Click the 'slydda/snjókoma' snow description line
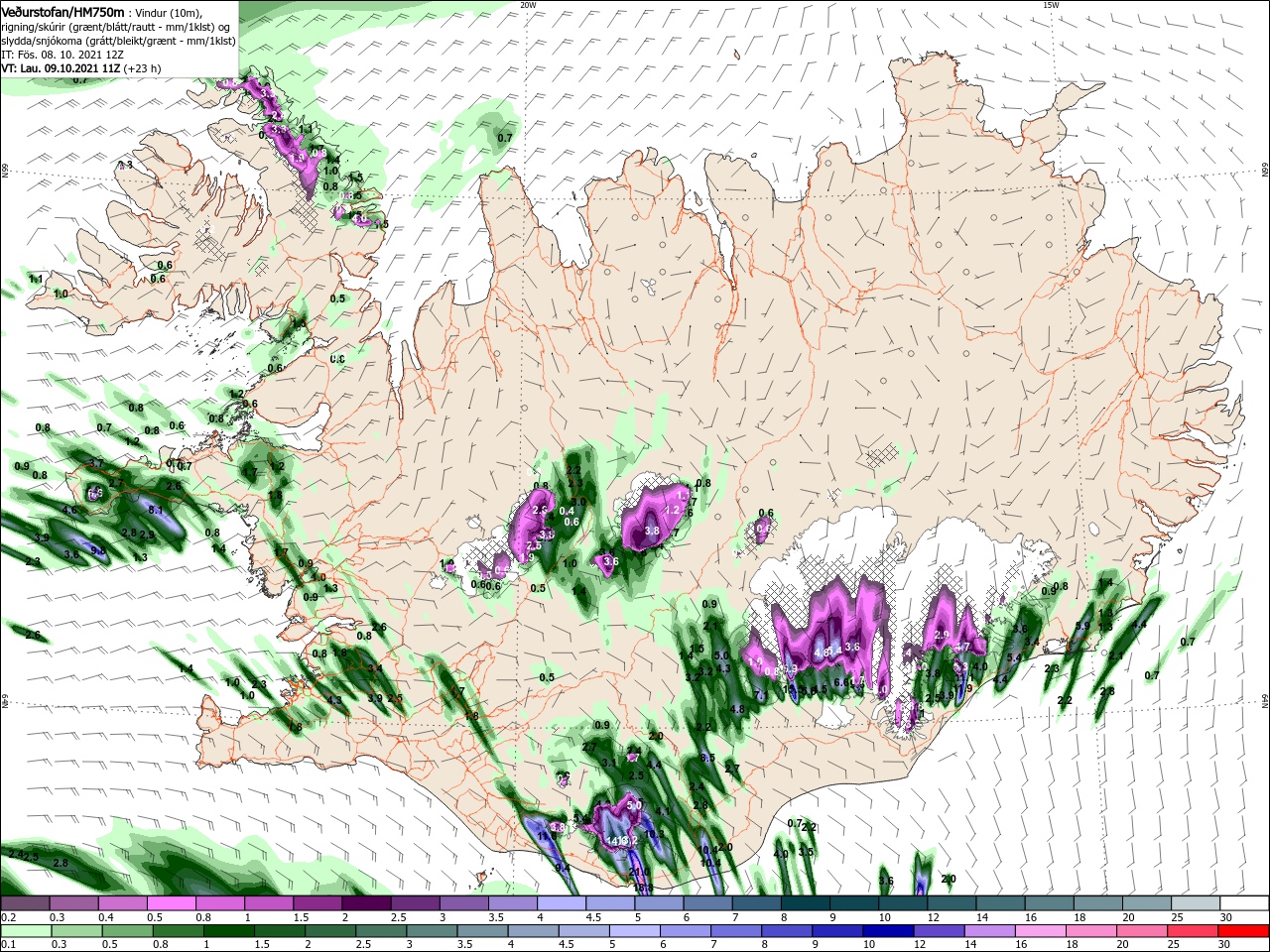1270x952 pixels. pyautogui.click(x=118, y=41)
